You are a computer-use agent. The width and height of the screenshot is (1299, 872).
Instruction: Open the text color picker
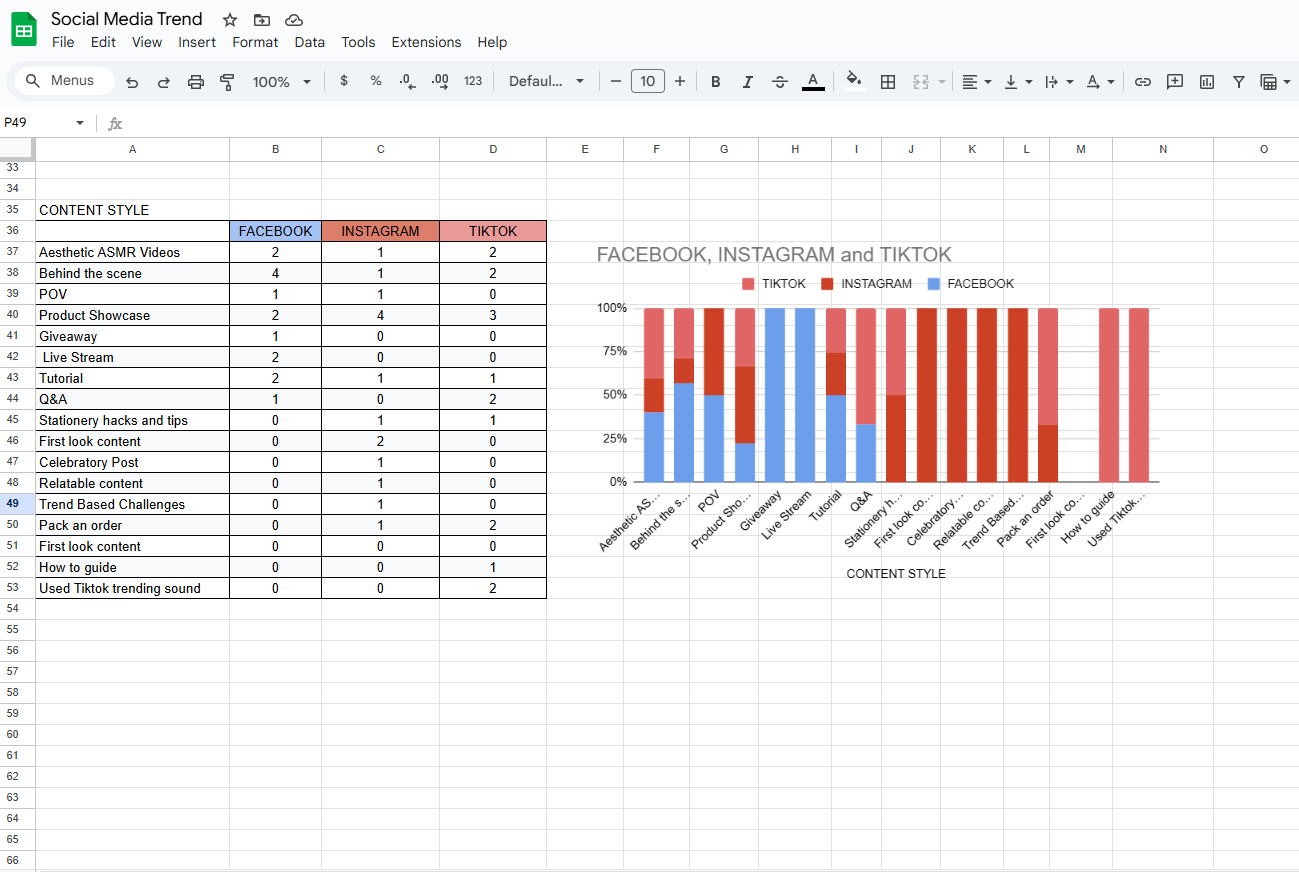tap(813, 82)
